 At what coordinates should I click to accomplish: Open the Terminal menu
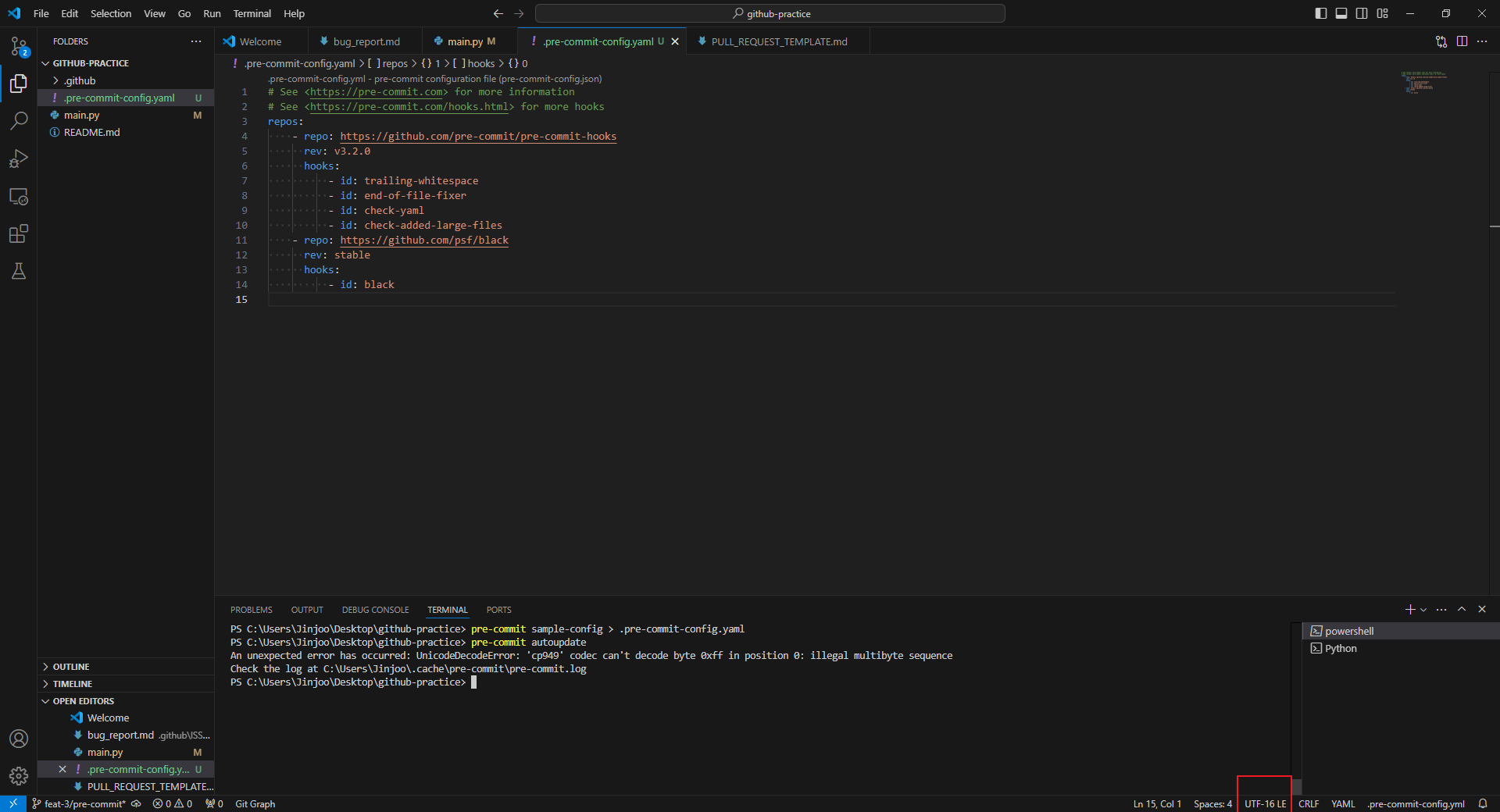(x=252, y=13)
